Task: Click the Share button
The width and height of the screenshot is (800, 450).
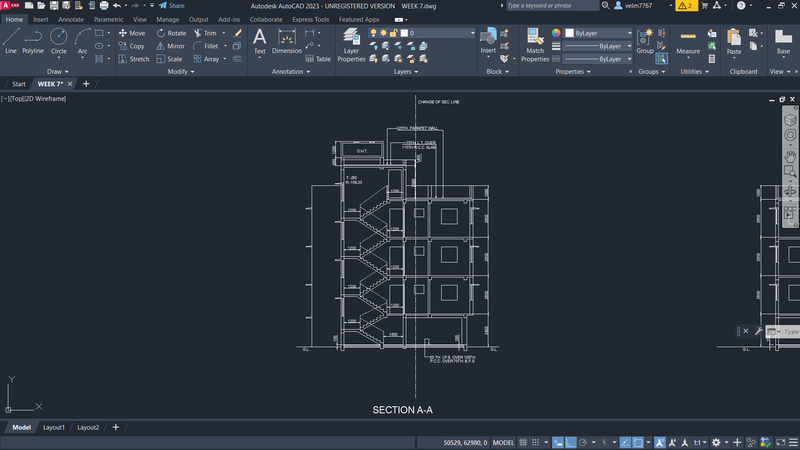Action: (172, 6)
